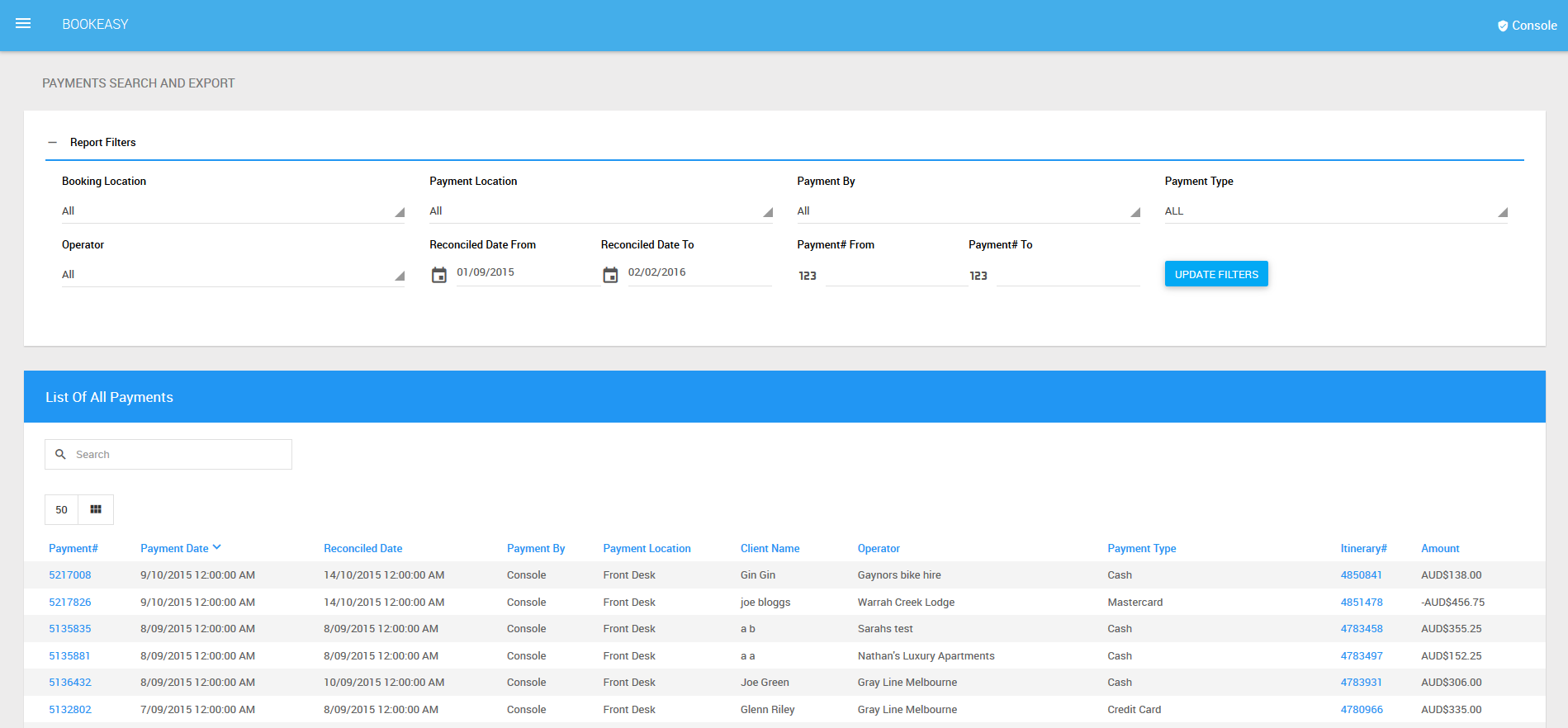Click the Payment# From input field

[x=897, y=274]
